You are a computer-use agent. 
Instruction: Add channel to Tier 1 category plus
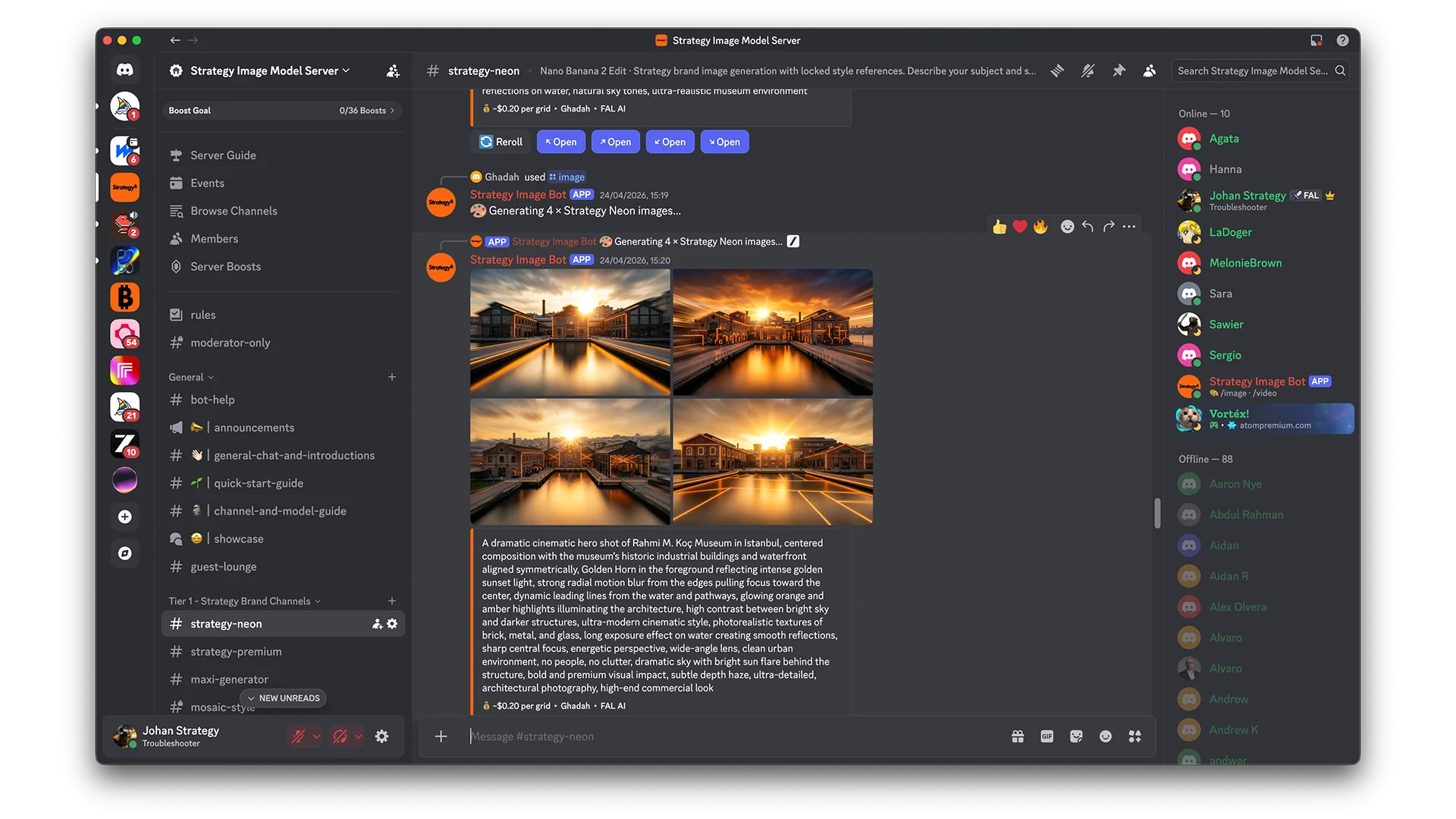click(392, 601)
